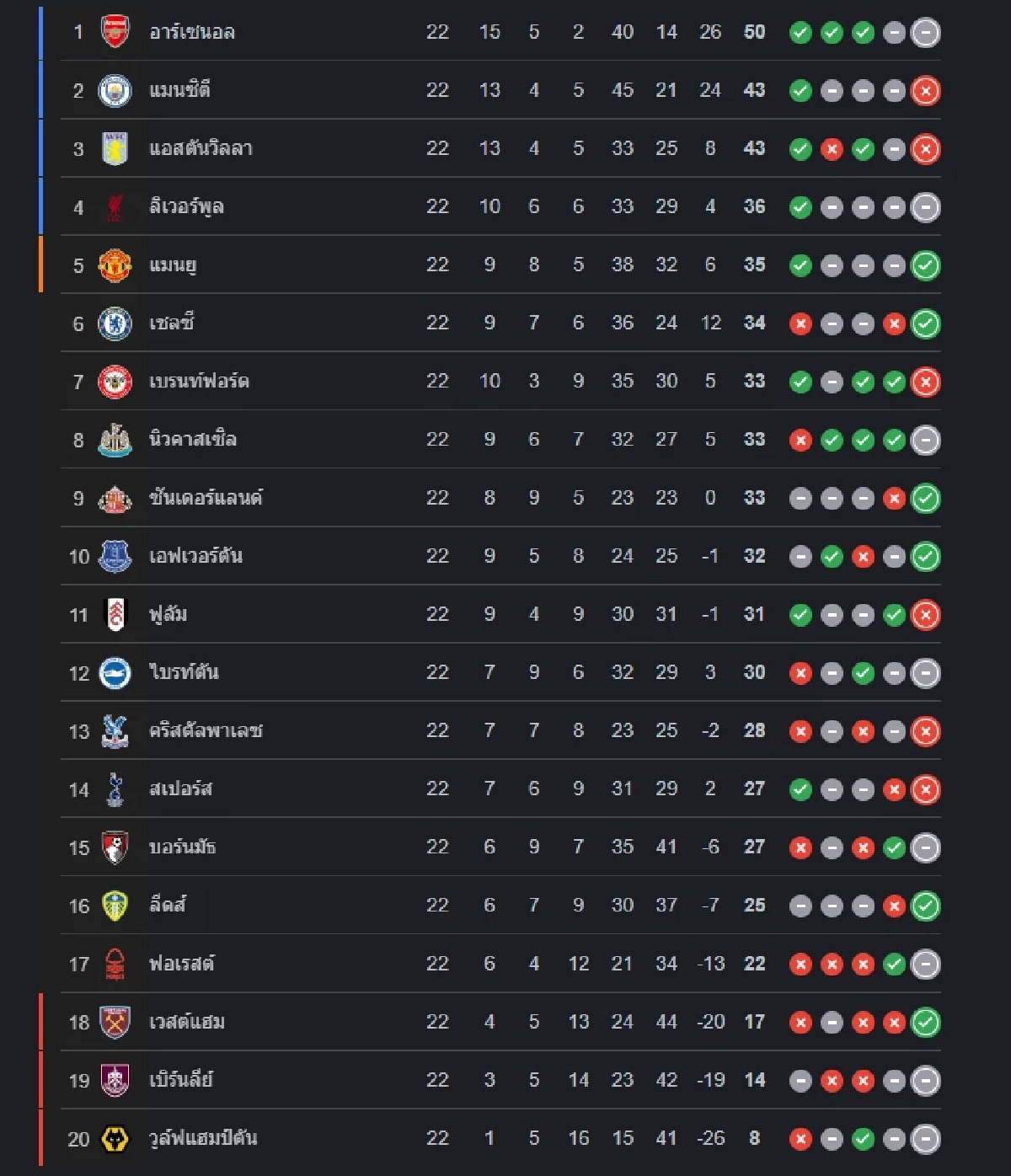Select the Tottenham Spurs crest

point(115,789)
